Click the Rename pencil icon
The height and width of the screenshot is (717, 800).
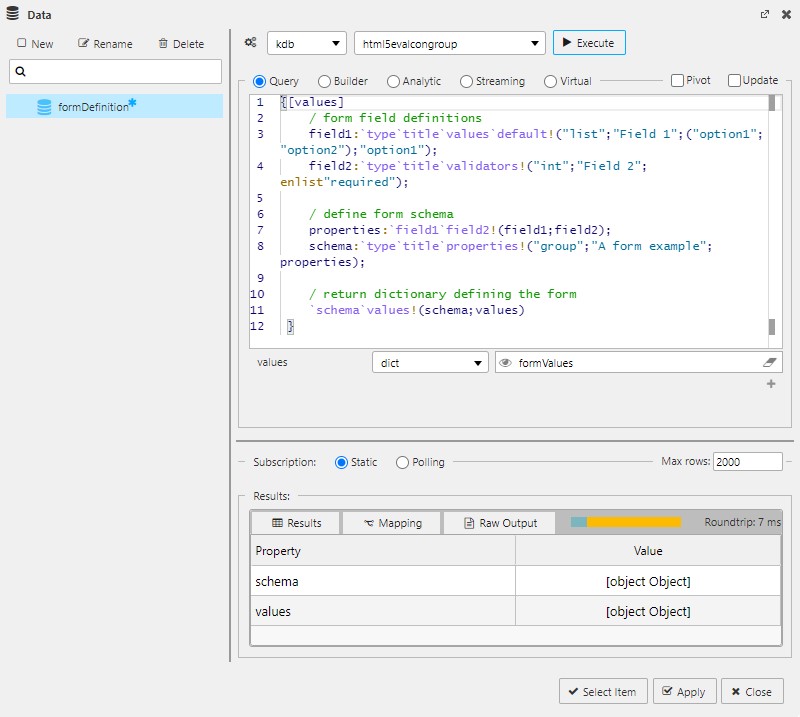point(84,44)
